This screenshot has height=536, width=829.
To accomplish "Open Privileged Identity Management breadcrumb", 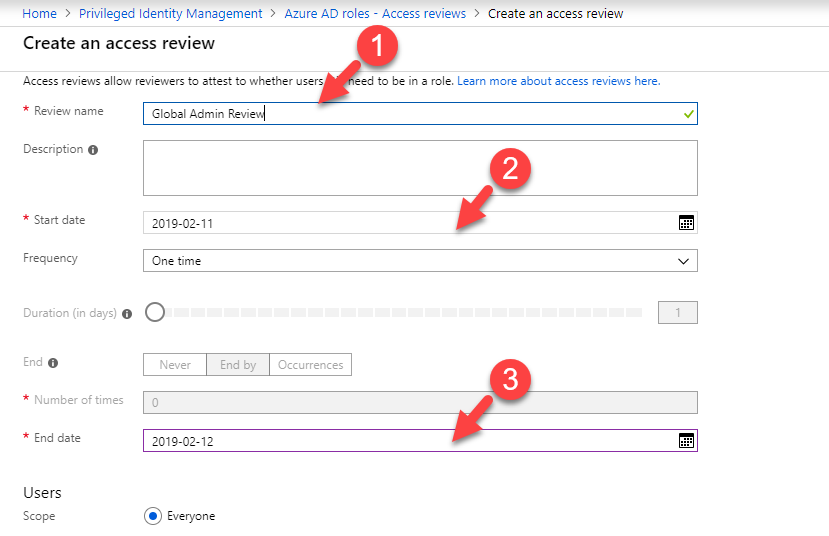I will click(x=169, y=14).
